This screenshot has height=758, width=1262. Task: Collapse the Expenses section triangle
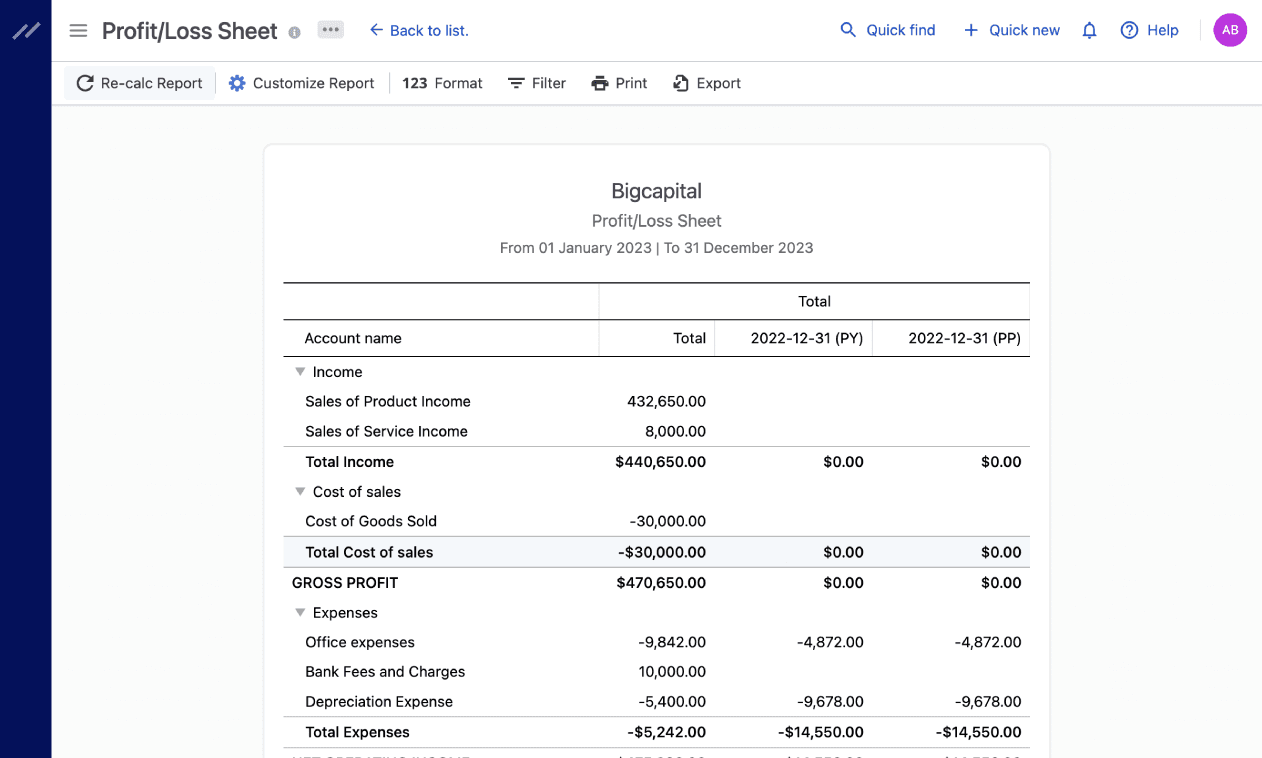300,613
